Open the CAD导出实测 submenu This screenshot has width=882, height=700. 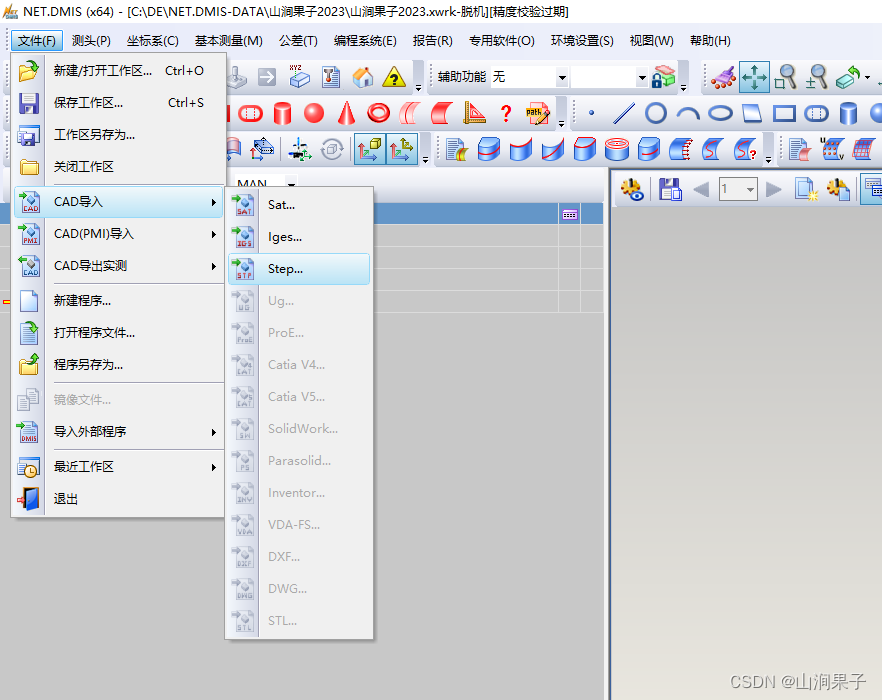(x=118, y=266)
